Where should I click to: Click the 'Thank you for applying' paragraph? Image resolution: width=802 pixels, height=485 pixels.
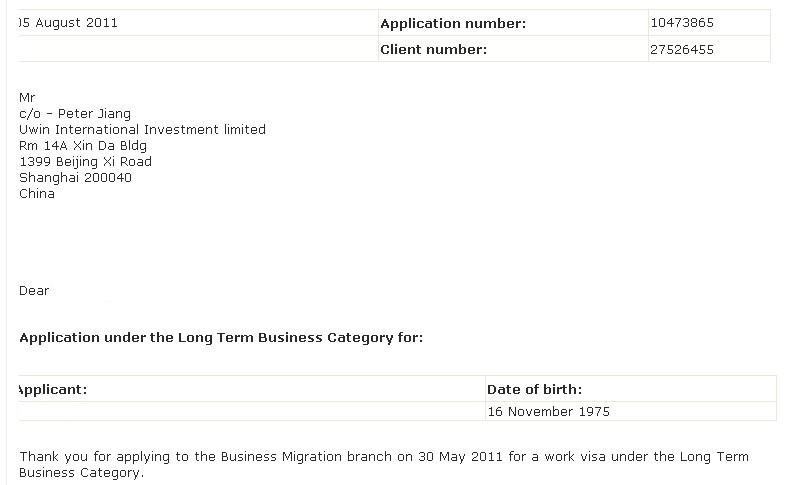(x=384, y=465)
